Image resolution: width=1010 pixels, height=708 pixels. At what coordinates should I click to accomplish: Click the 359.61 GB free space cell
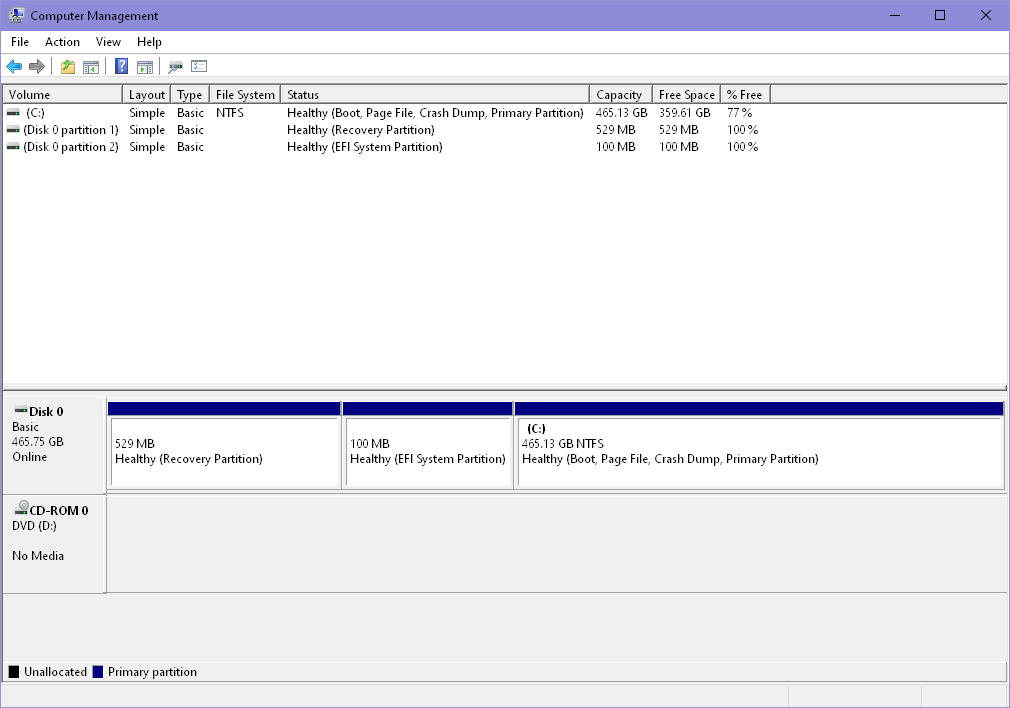[684, 113]
